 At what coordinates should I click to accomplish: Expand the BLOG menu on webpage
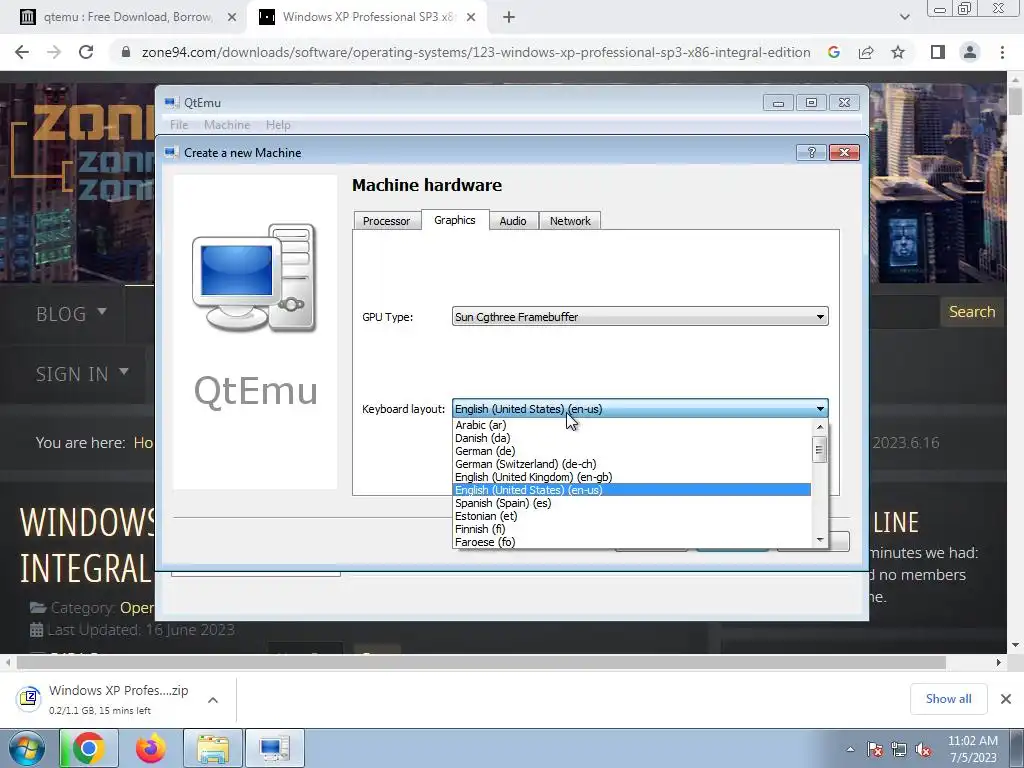pos(71,314)
